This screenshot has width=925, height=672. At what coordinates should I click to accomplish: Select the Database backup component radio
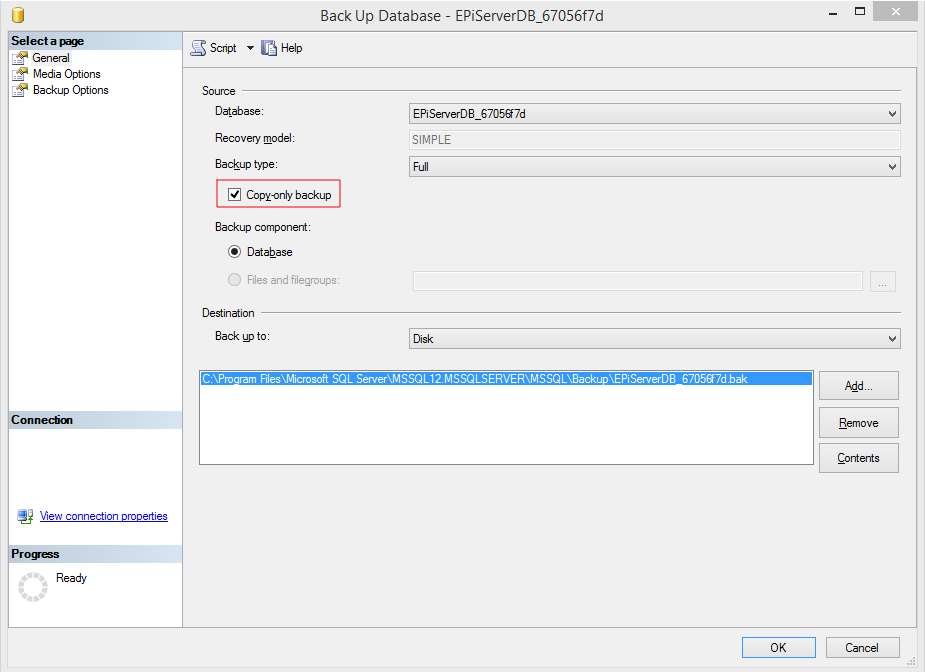[235, 252]
